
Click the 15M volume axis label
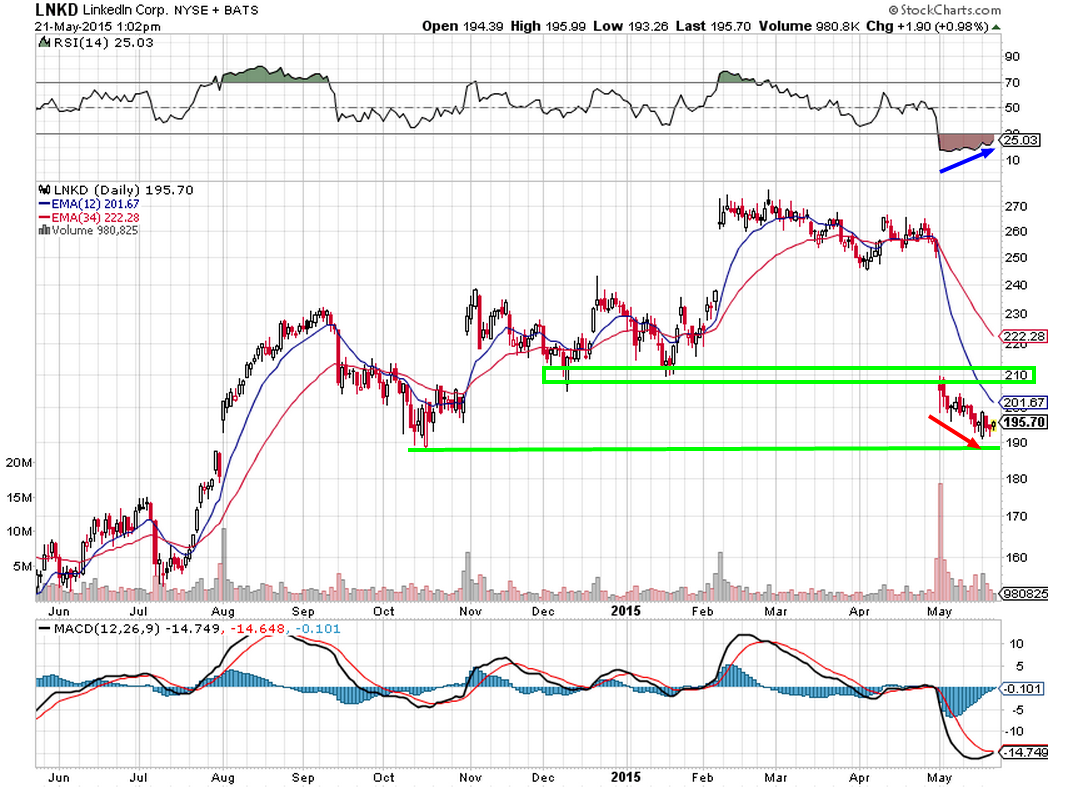point(19,498)
